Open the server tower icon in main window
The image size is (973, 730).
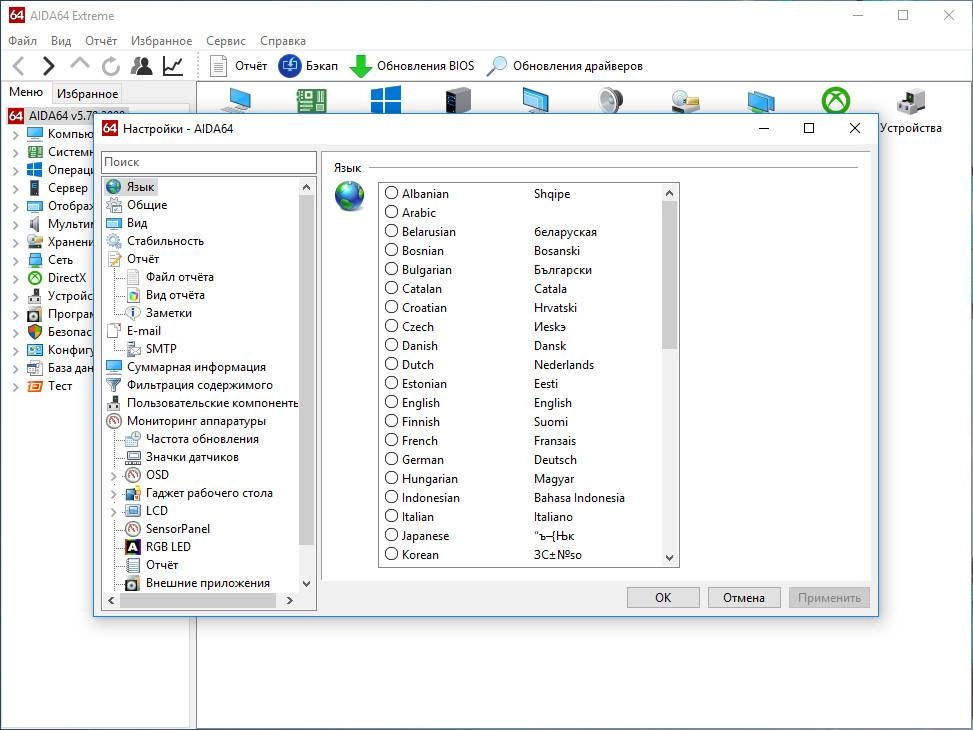click(x=458, y=100)
